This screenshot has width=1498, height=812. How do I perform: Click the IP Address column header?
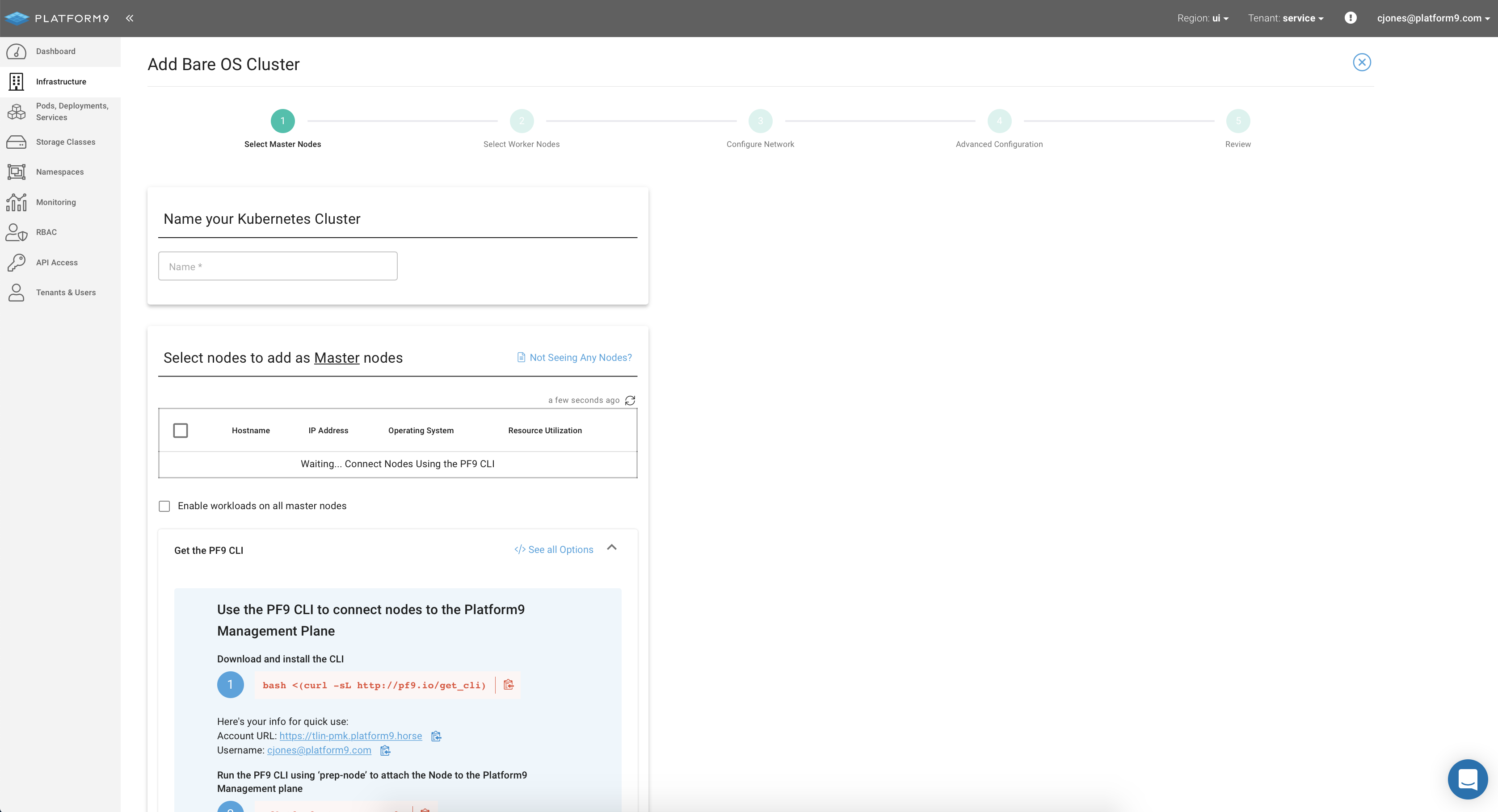point(328,431)
